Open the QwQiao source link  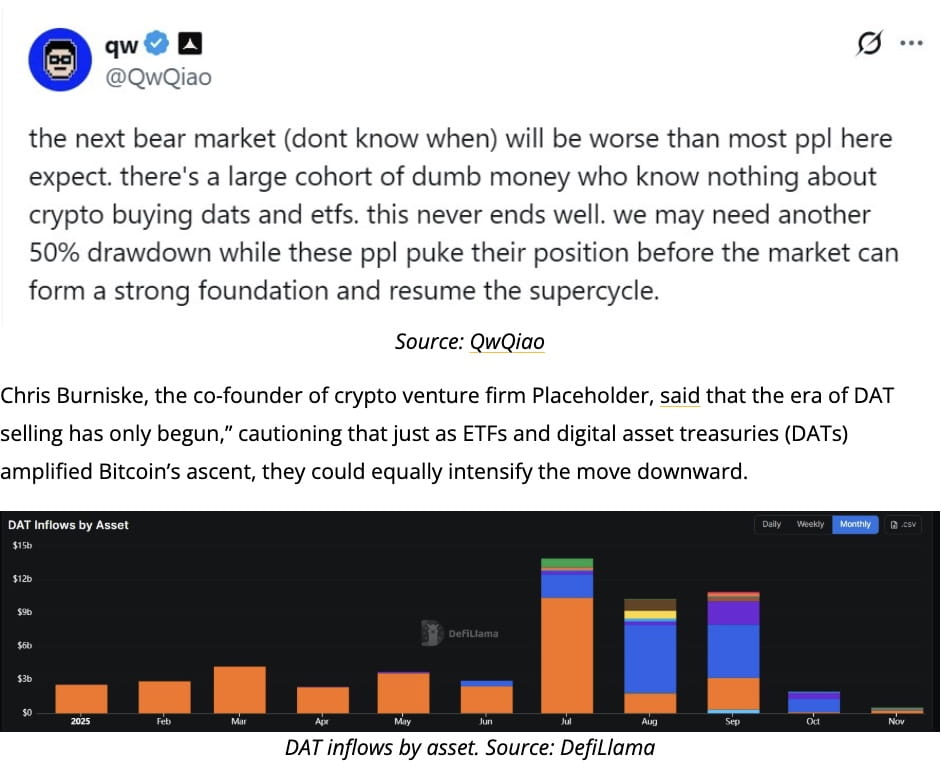507,341
